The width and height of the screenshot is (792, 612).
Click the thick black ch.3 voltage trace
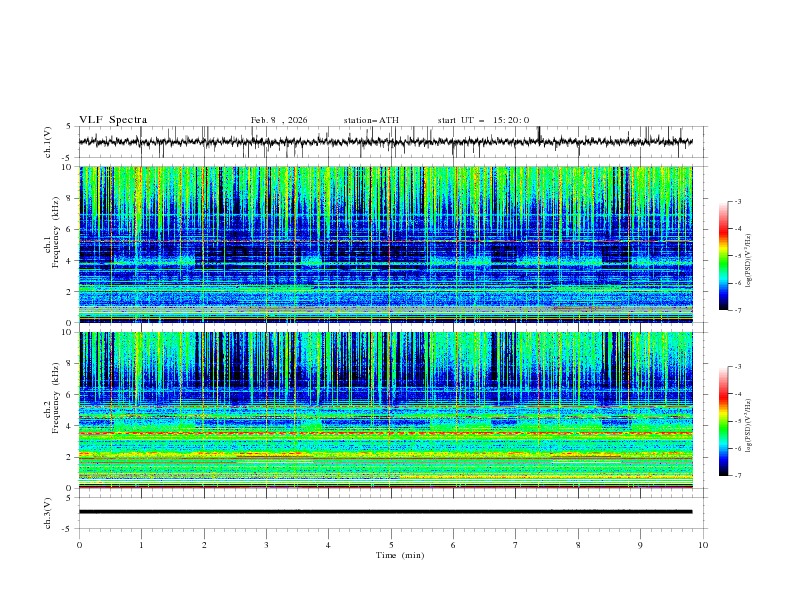coord(386,512)
